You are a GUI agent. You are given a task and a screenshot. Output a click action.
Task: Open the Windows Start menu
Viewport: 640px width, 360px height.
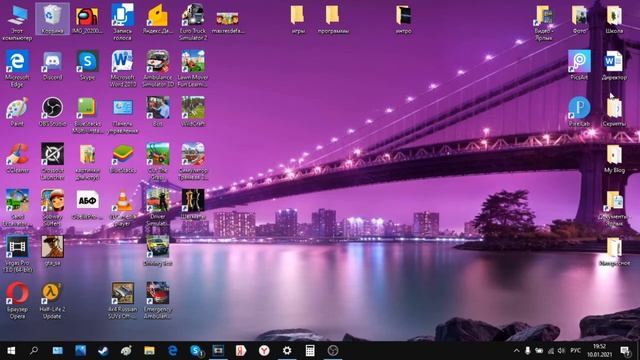(11, 351)
